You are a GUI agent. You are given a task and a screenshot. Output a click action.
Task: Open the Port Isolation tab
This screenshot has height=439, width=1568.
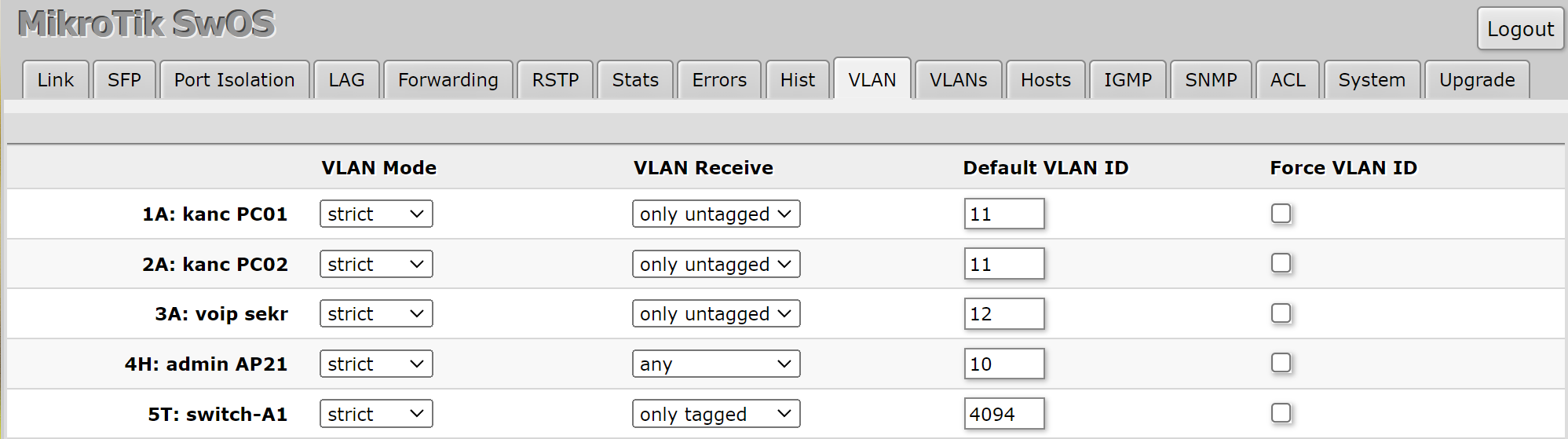tap(234, 80)
